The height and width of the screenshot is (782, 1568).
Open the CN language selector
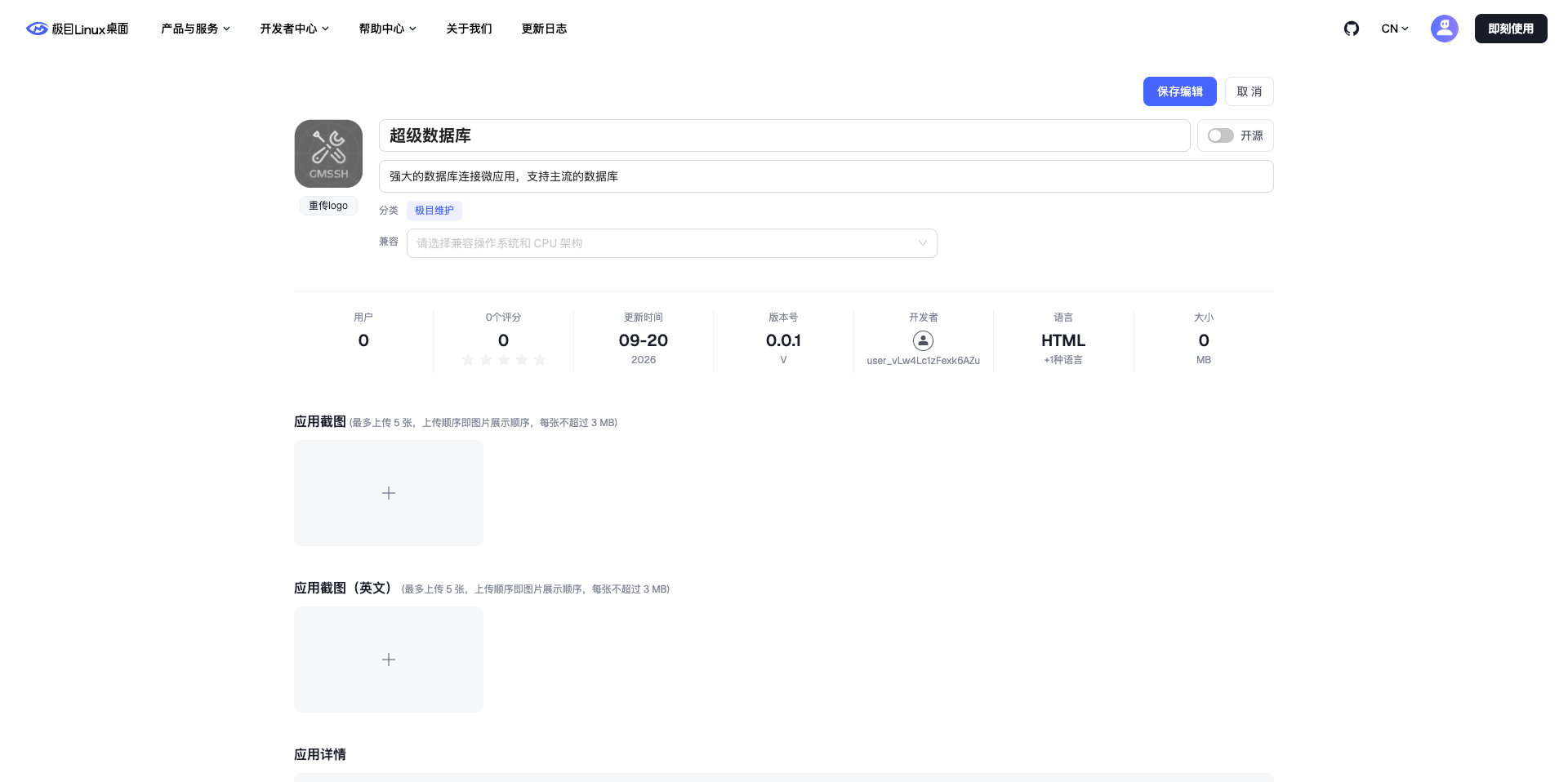point(1395,29)
